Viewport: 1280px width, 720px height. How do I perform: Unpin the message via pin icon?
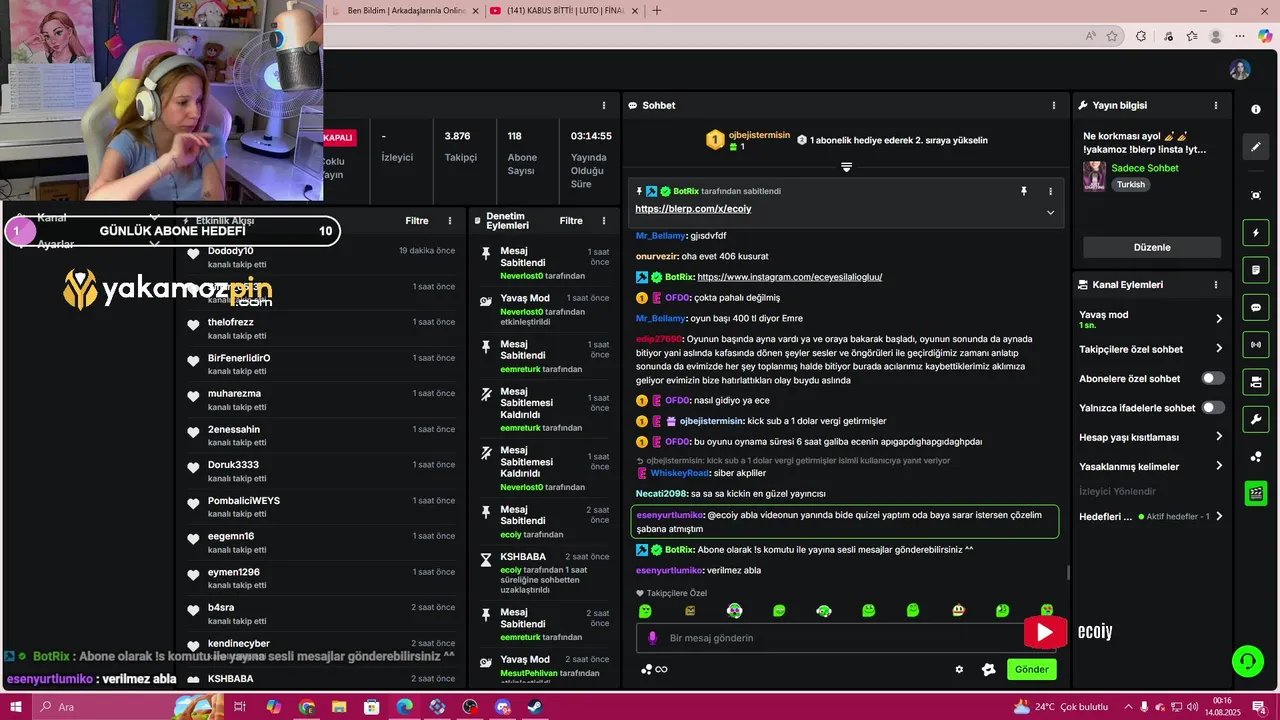tap(1024, 191)
